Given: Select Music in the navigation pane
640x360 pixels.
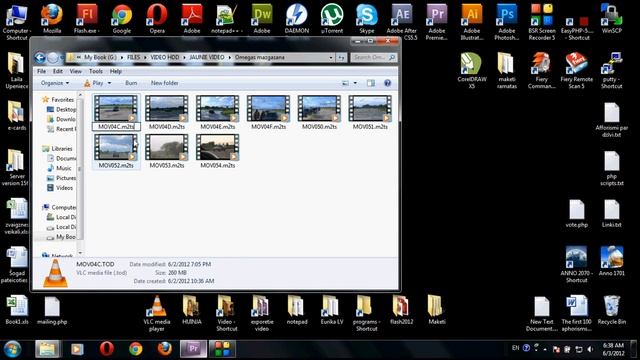Looking at the screenshot, I should 63,168.
